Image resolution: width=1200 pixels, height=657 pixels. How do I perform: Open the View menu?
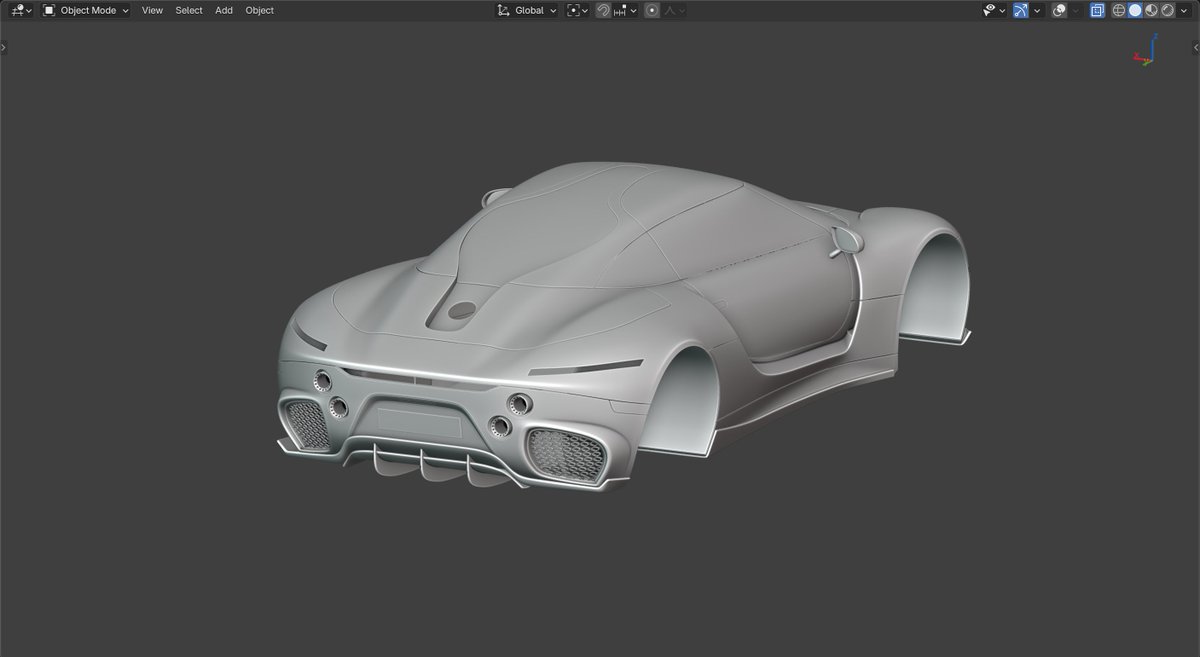[151, 10]
